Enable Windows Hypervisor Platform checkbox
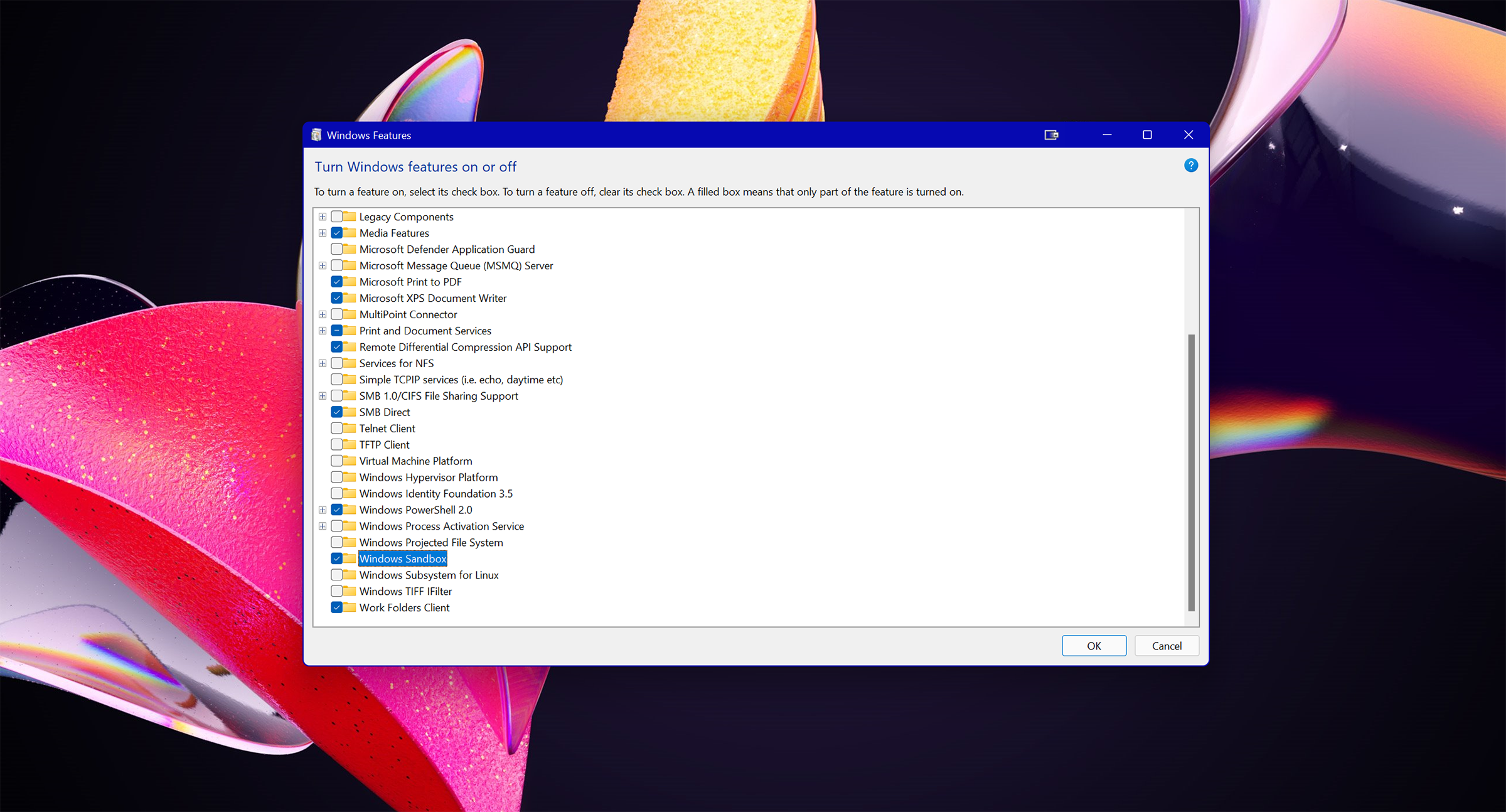1506x812 pixels. (337, 477)
